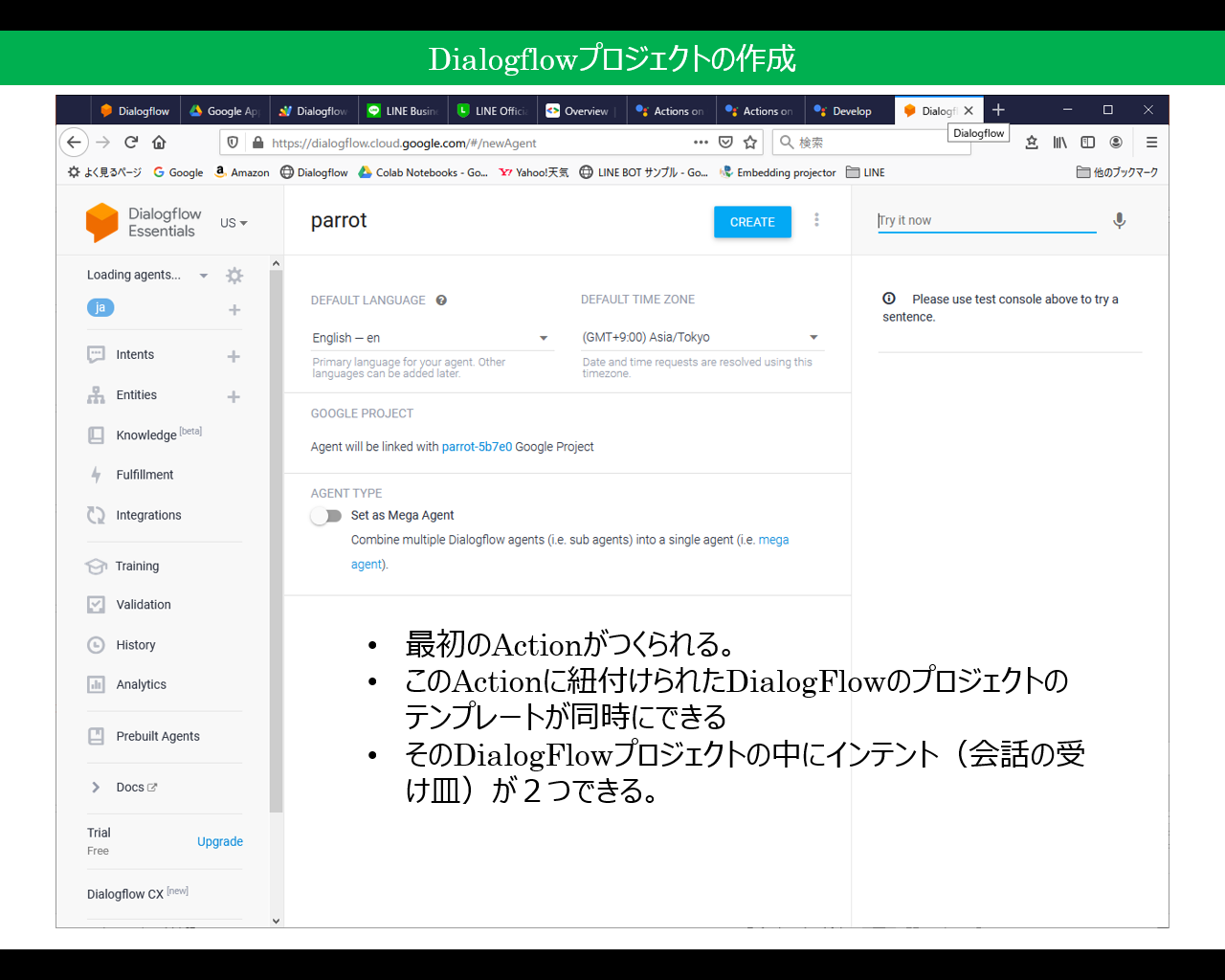
Task: Click the Pocket save icon in URL bar
Action: point(725,143)
